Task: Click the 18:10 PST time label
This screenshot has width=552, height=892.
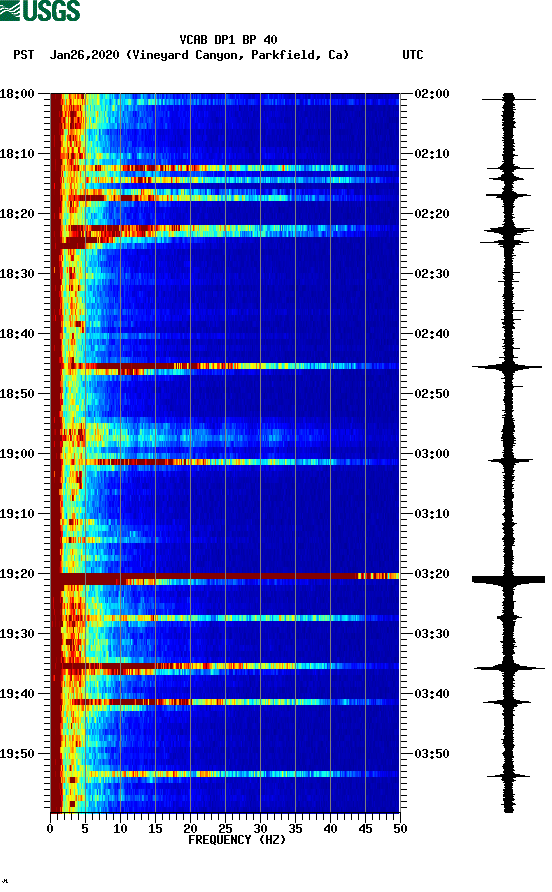Action: 17,154
